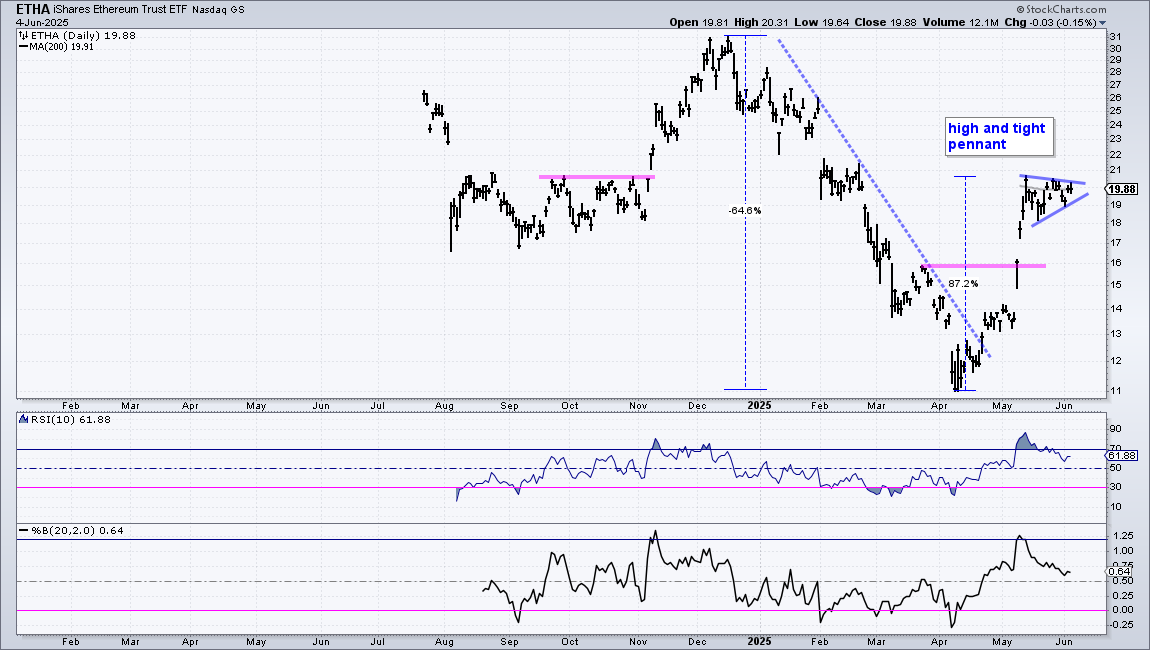The image size is (1150, 650).
Task: Click the '11' price level on right axis
Action: point(1115,390)
